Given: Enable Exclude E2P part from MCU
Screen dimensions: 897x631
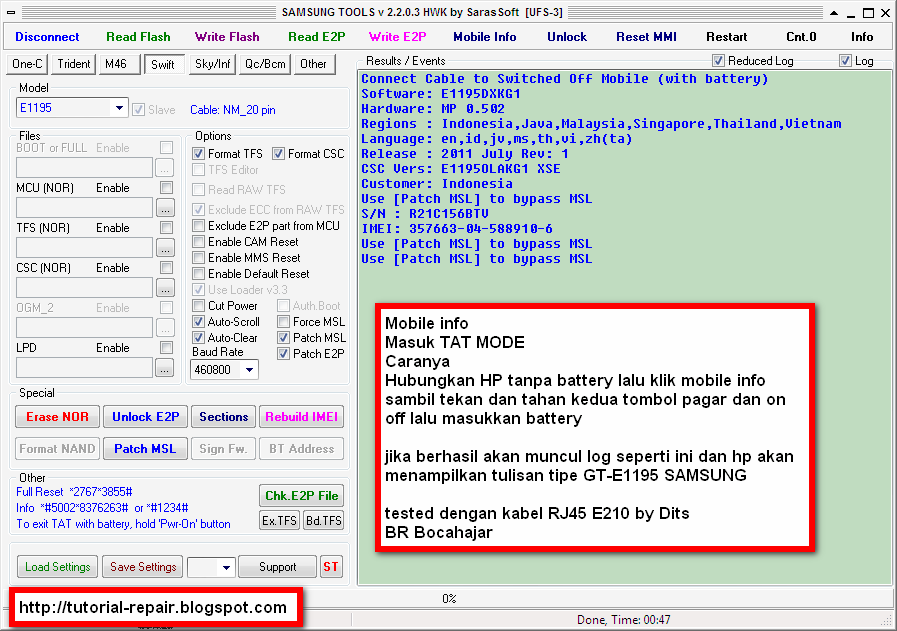Looking at the screenshot, I should (x=199, y=226).
